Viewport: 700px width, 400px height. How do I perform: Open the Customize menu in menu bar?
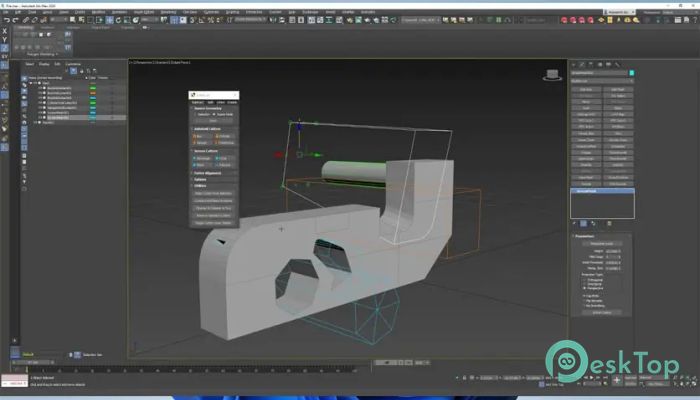211,12
